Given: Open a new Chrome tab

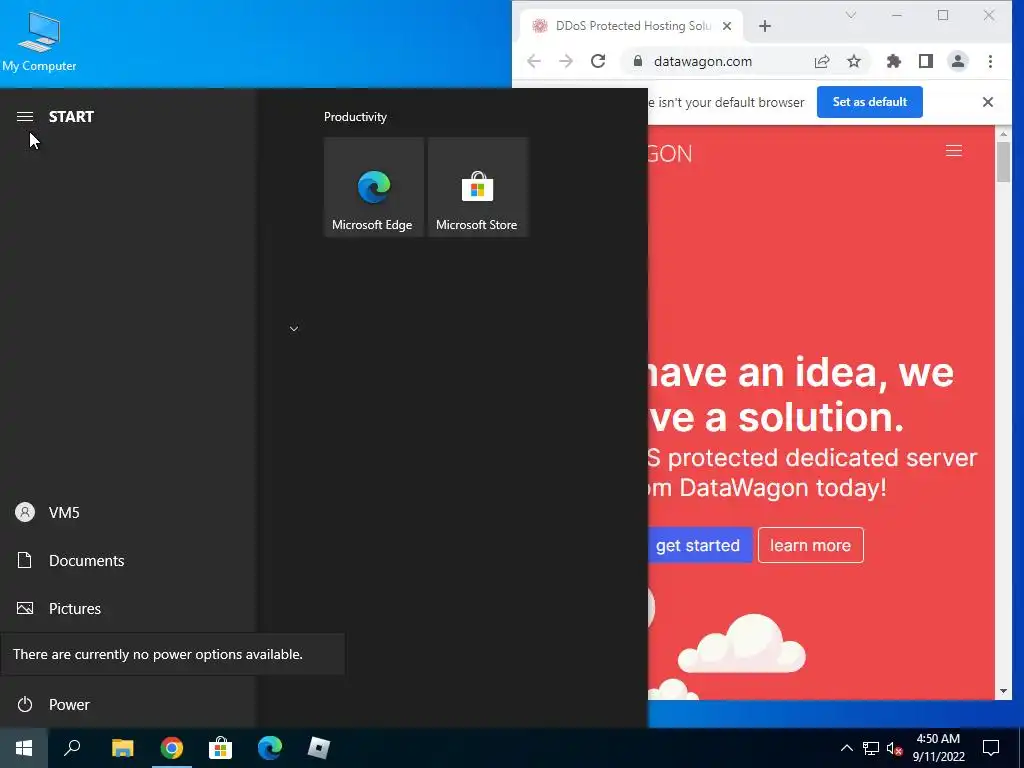Looking at the screenshot, I should click(765, 26).
